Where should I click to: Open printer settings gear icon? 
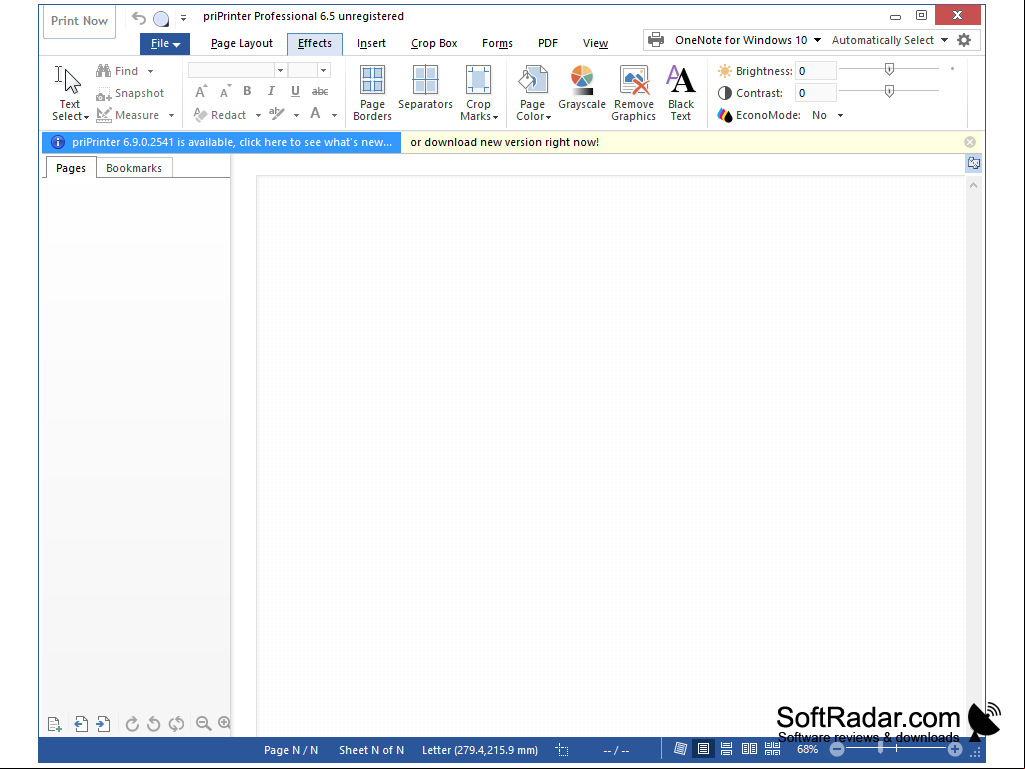[x=964, y=40]
